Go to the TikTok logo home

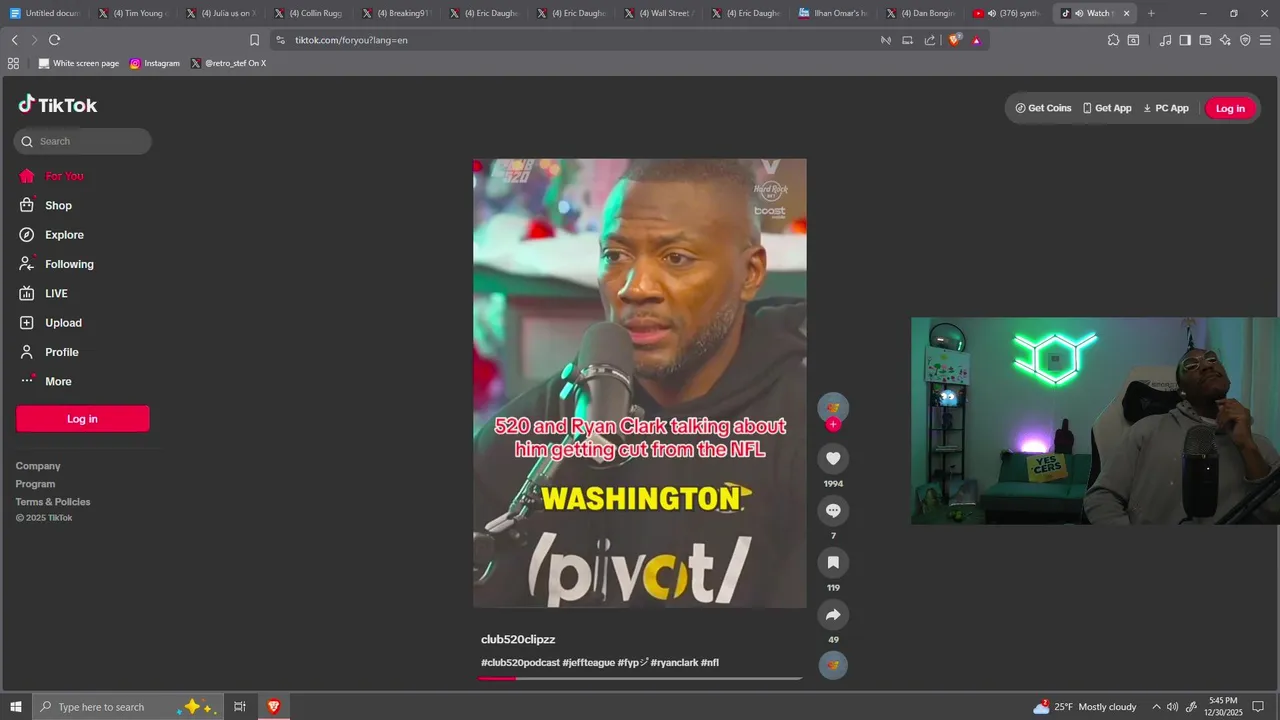pyautogui.click(x=57, y=105)
